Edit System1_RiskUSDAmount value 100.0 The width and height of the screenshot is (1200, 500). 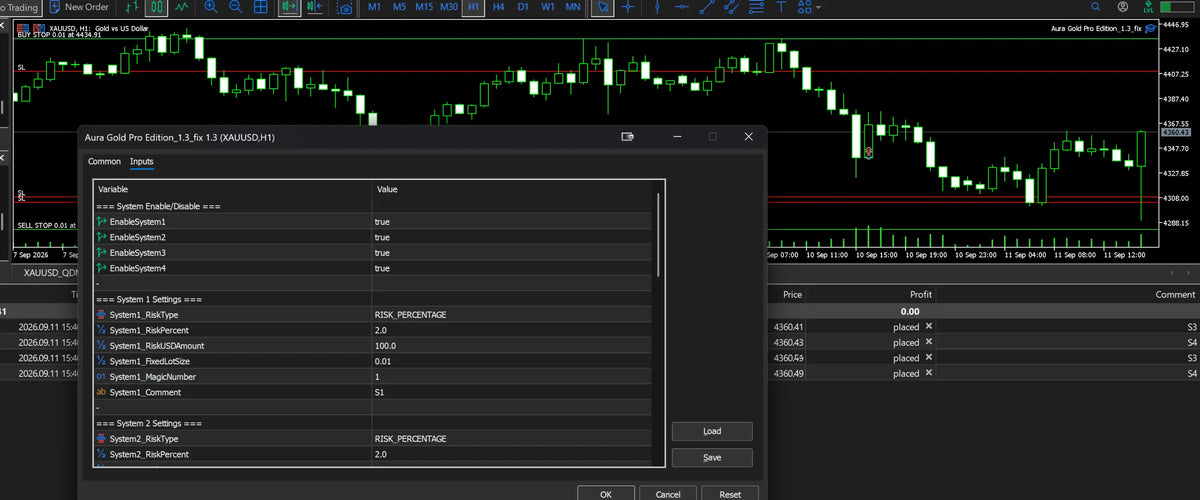click(511, 345)
